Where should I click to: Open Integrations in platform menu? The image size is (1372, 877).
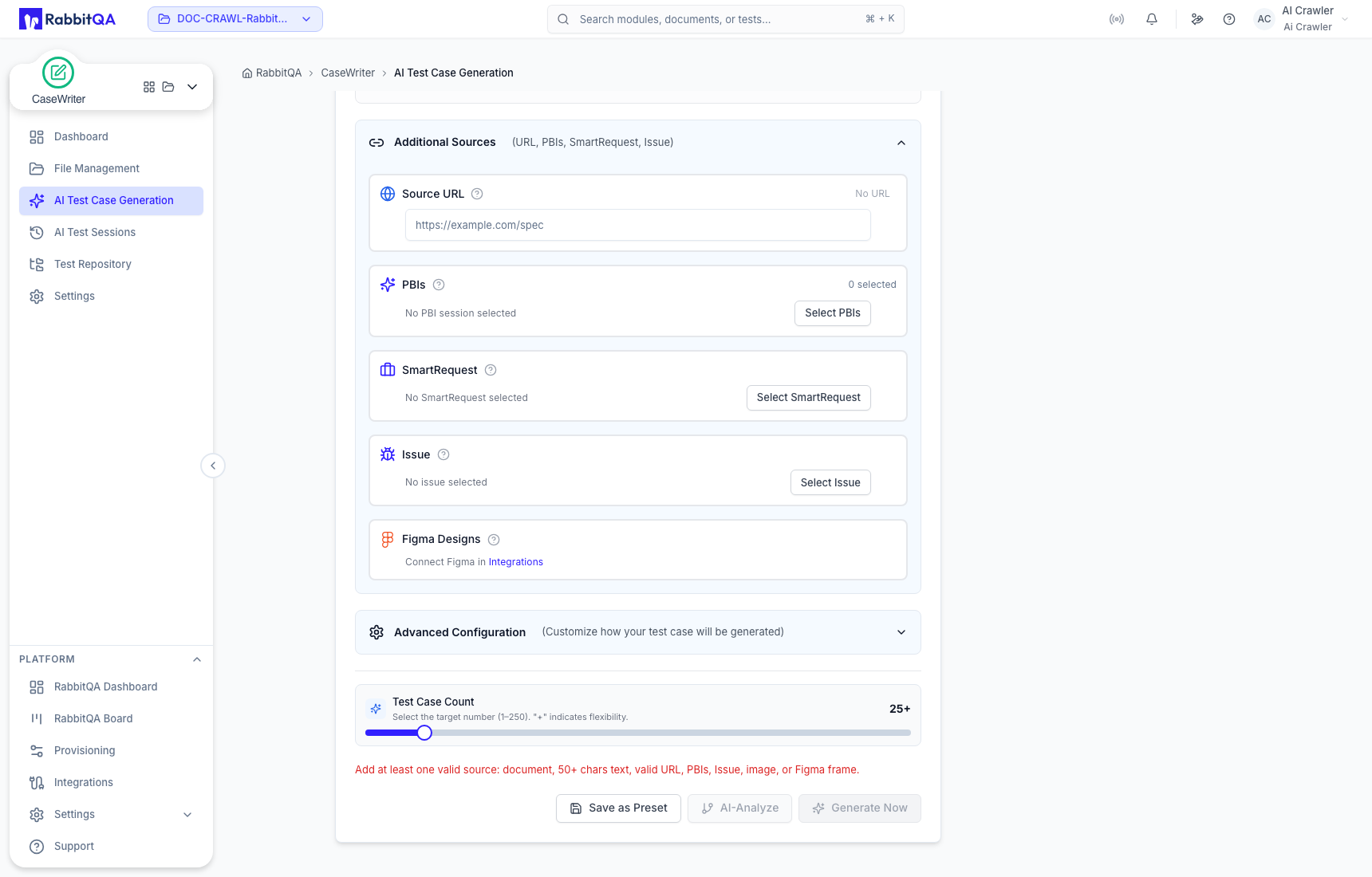pyautogui.click(x=111, y=782)
